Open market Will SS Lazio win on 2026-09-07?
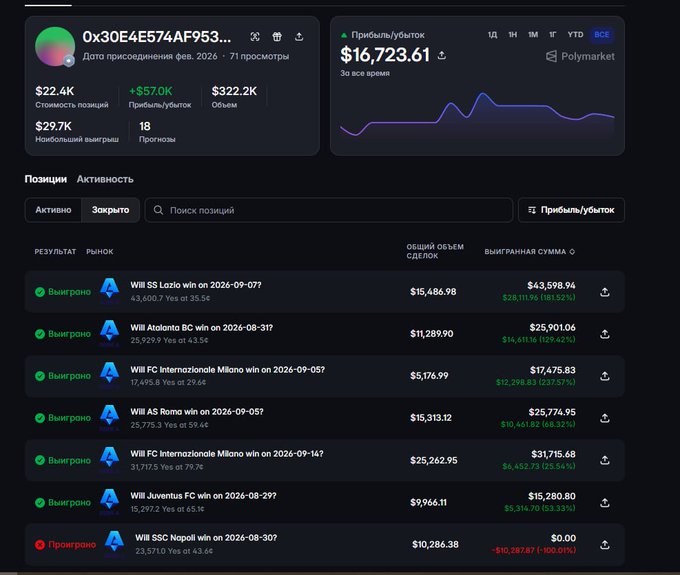This screenshot has height=575, width=680. coord(196,285)
